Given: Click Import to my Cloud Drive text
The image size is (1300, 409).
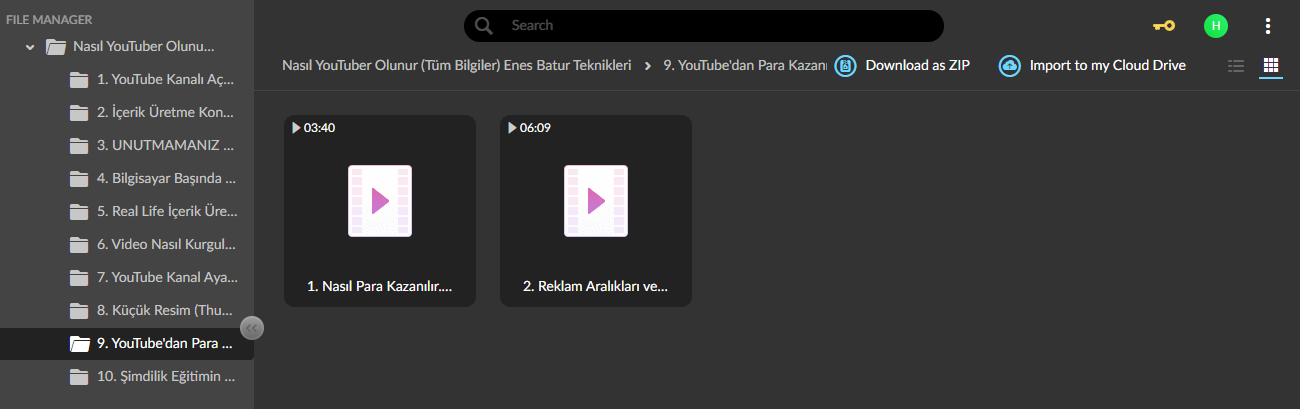Looking at the screenshot, I should coord(1108,66).
